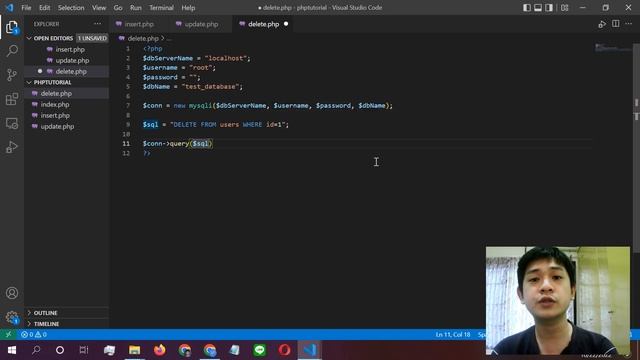
Task: Open delete.php in PHPTUTORIAL folder
Action: 67,93
